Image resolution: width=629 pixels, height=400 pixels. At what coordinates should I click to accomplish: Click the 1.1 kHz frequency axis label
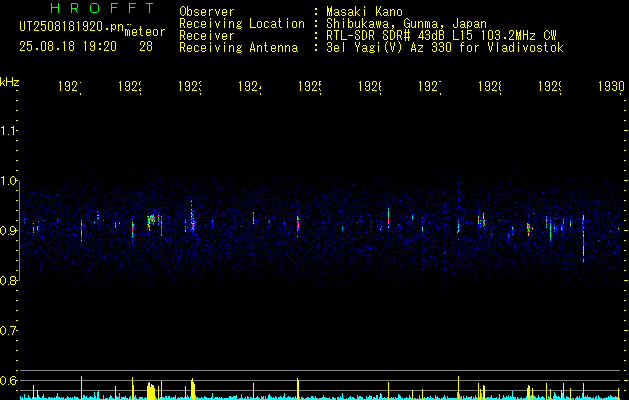pyautogui.click(x=8, y=130)
